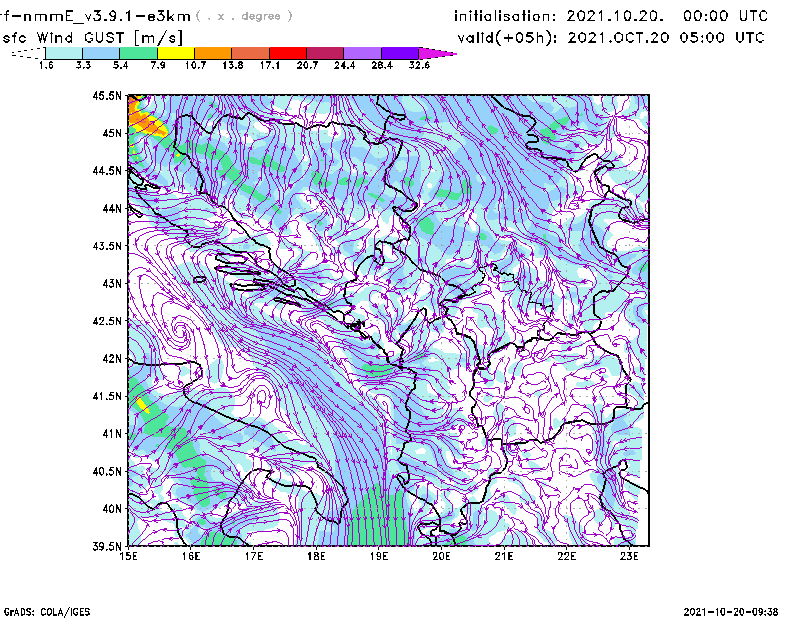
Task: Click the legend value 7.9
Action: (158, 65)
